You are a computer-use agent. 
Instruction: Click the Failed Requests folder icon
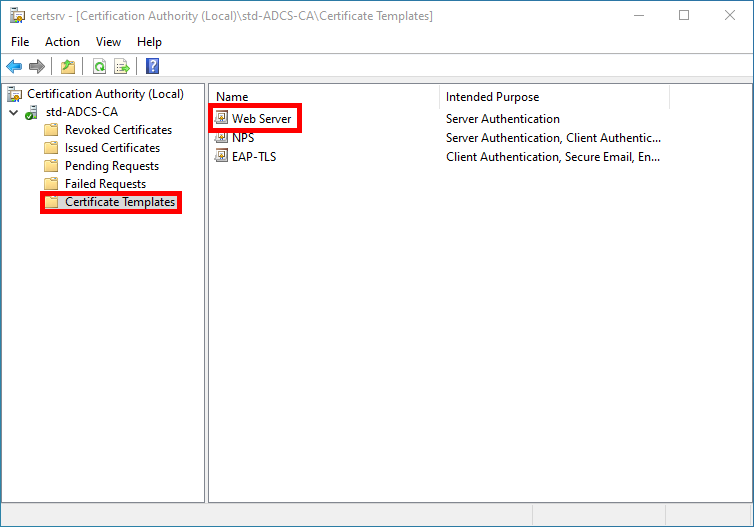51,184
